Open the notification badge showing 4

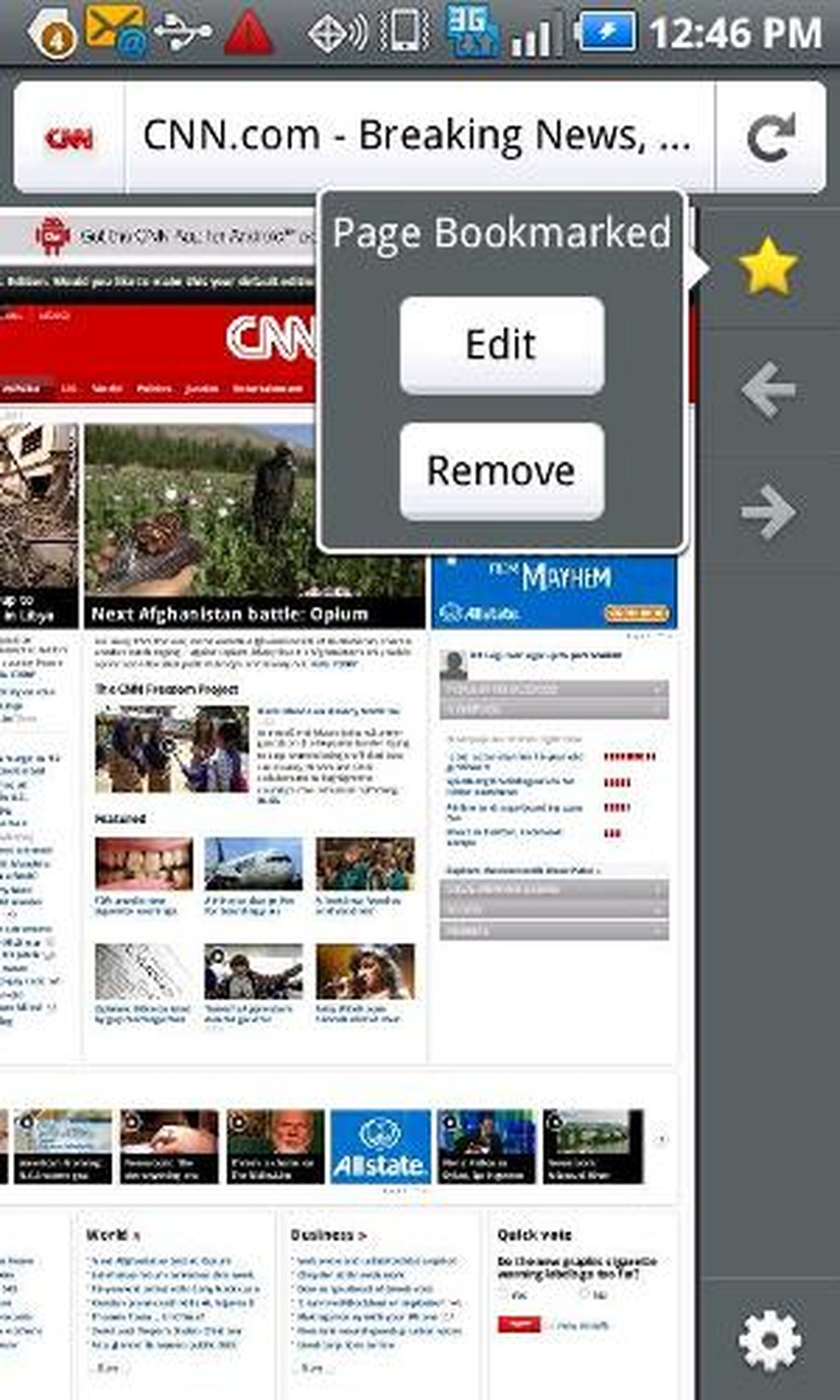click(x=52, y=33)
